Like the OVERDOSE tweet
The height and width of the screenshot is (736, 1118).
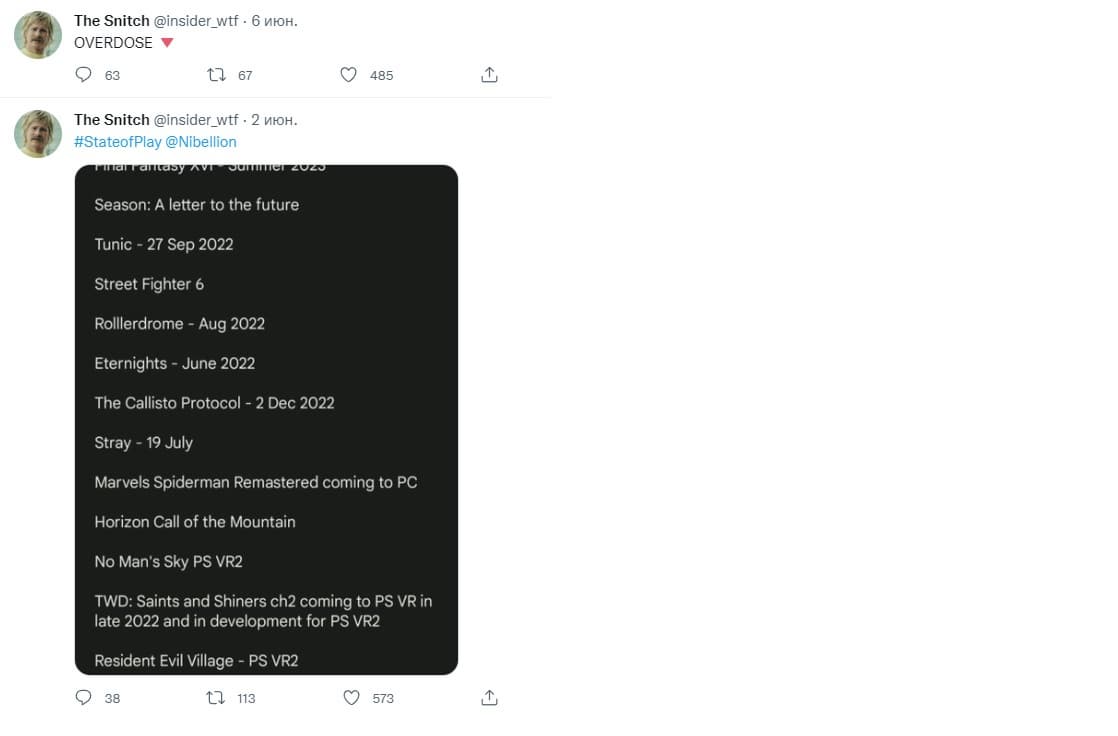(x=348, y=75)
